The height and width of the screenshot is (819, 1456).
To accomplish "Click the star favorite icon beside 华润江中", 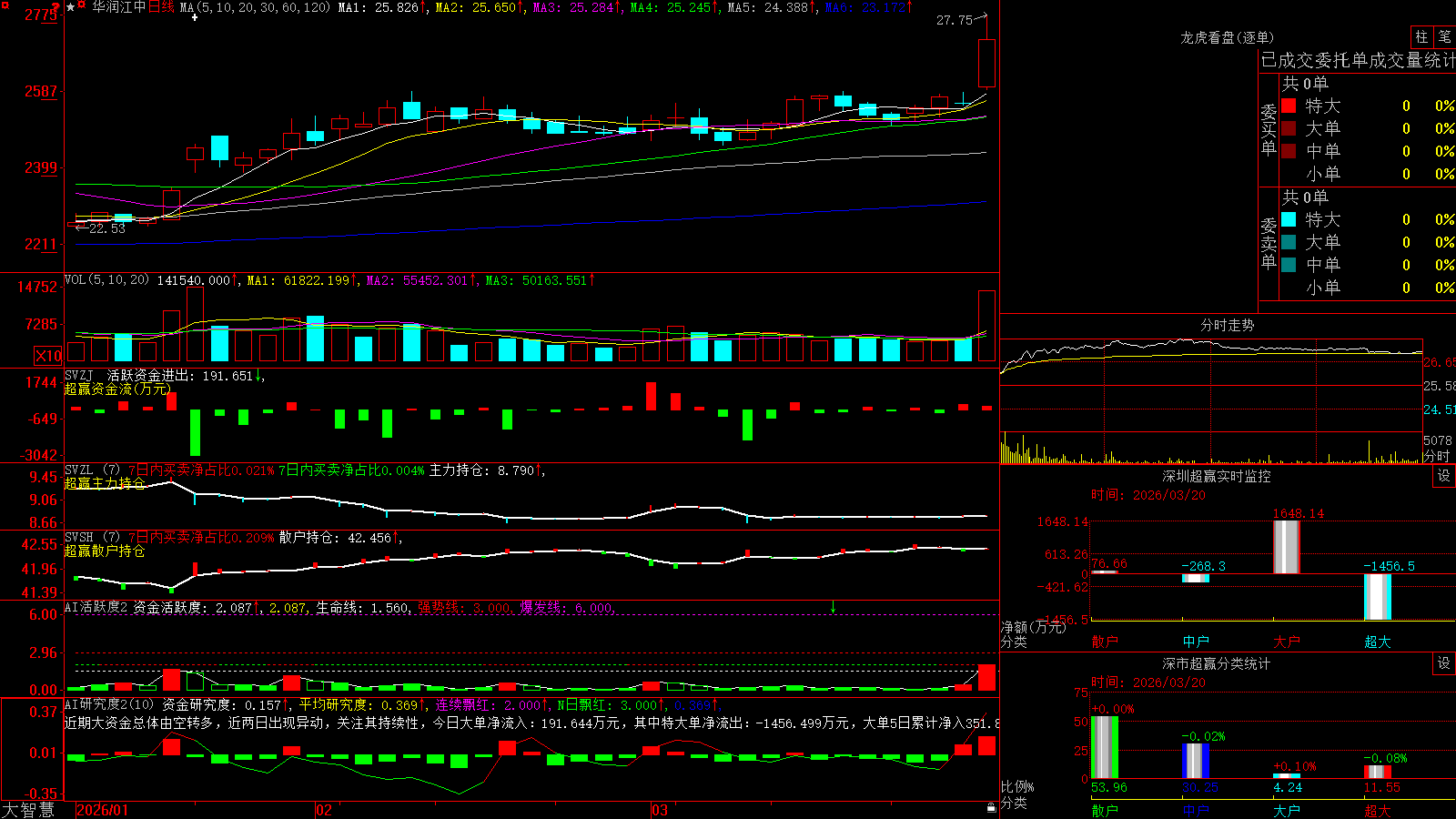I will pyautogui.click(x=70, y=7).
